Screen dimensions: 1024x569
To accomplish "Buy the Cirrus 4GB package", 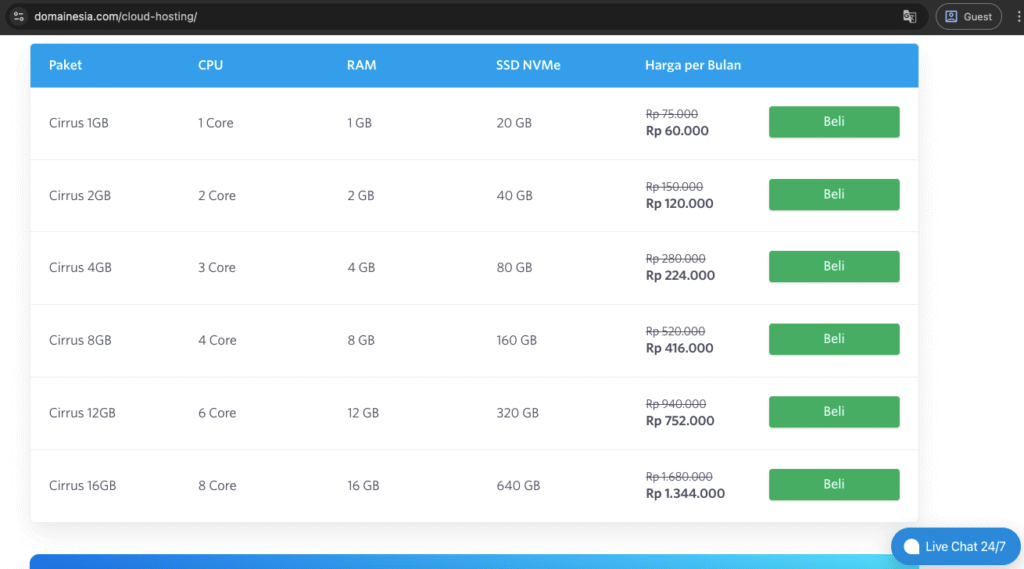I will tap(834, 266).
